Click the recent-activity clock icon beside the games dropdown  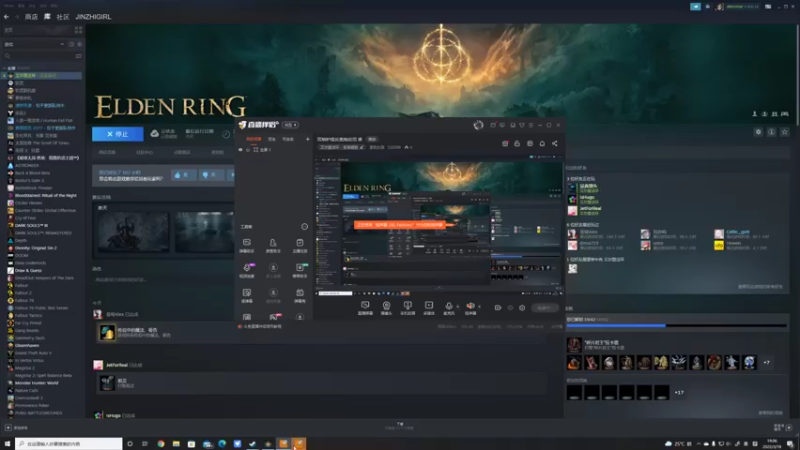[71, 44]
